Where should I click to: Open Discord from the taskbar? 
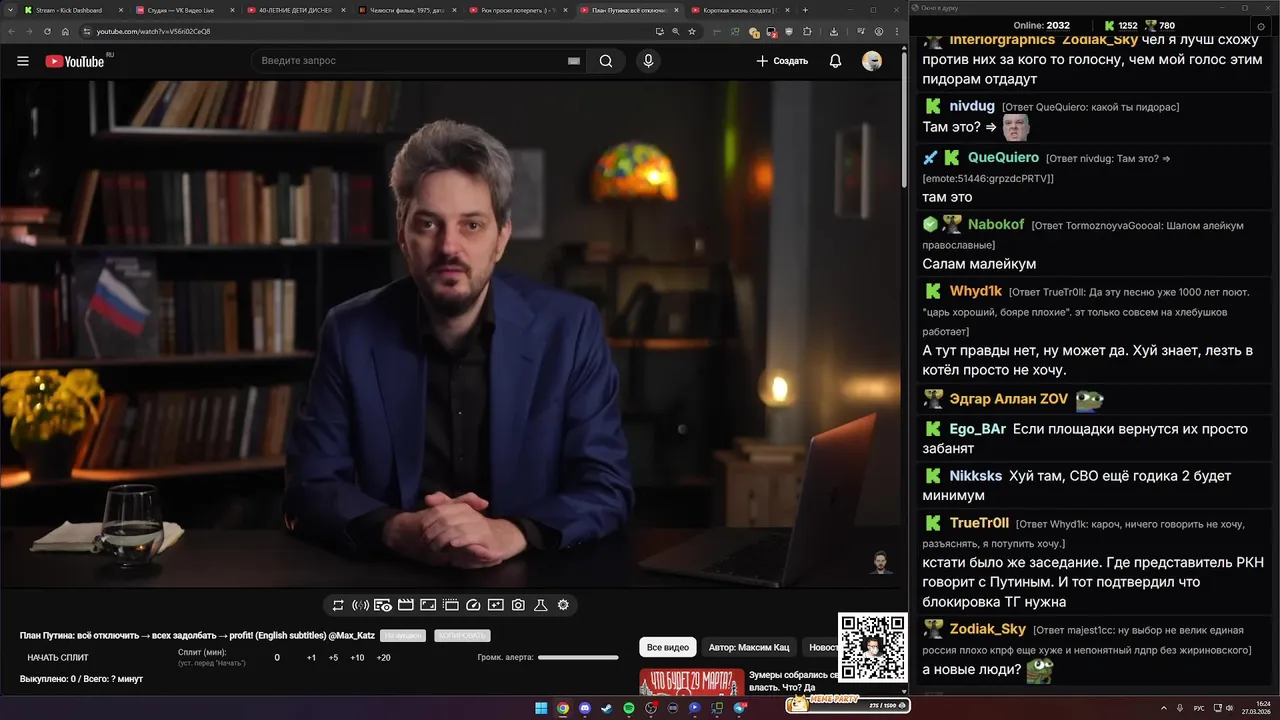(585, 708)
